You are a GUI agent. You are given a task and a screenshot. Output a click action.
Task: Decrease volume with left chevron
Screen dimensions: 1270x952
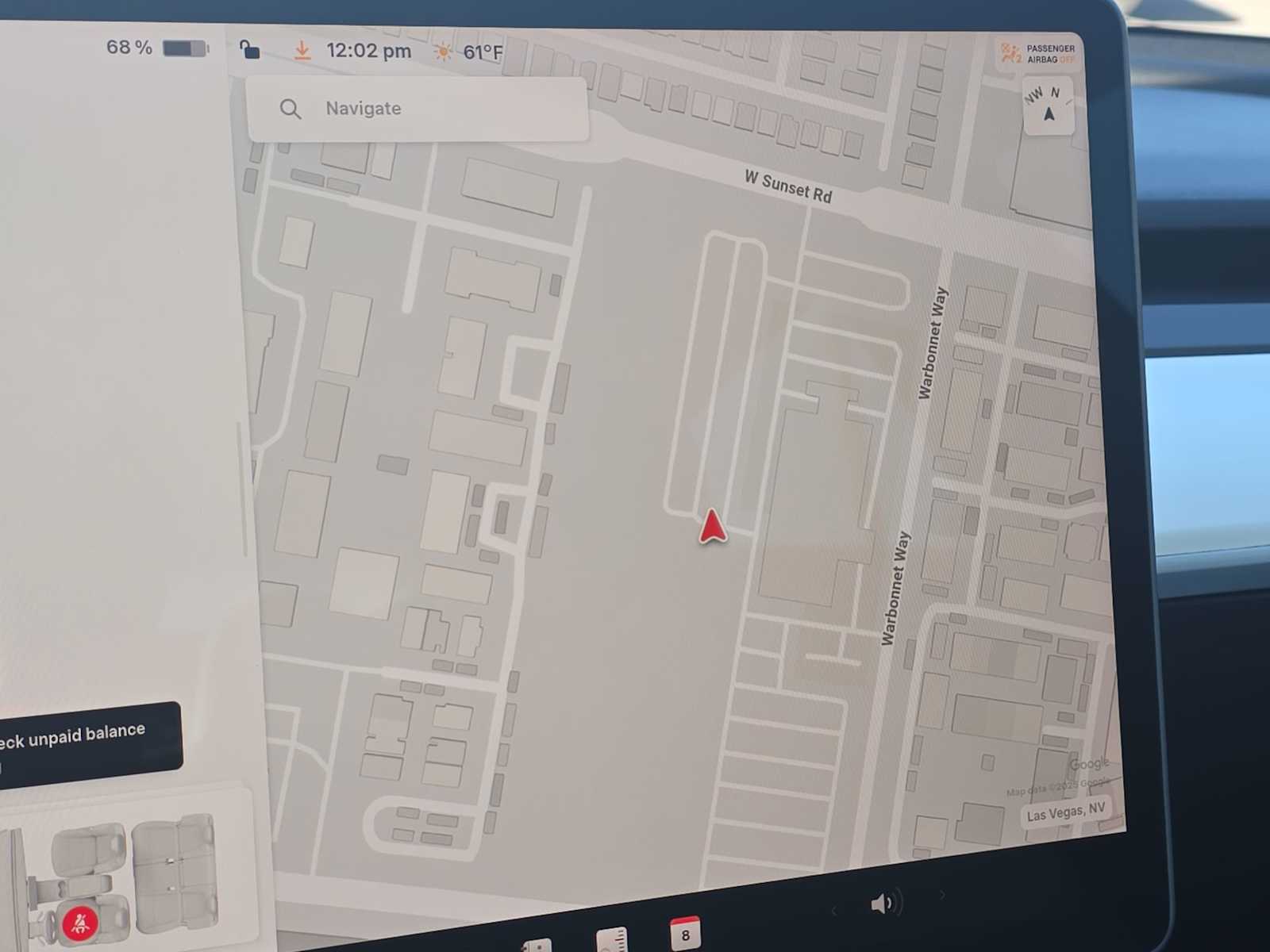coord(833,910)
